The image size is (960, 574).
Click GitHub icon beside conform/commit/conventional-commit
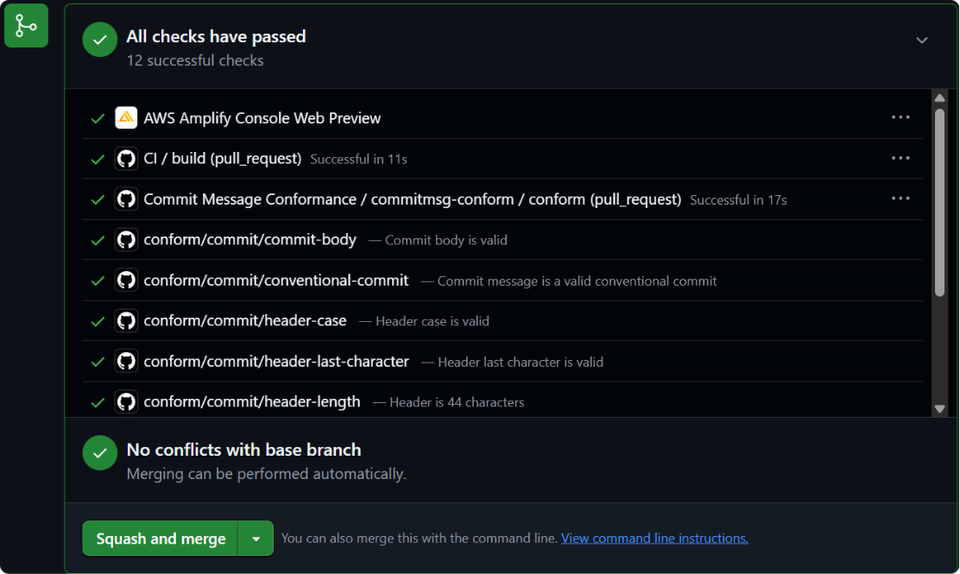(x=126, y=280)
